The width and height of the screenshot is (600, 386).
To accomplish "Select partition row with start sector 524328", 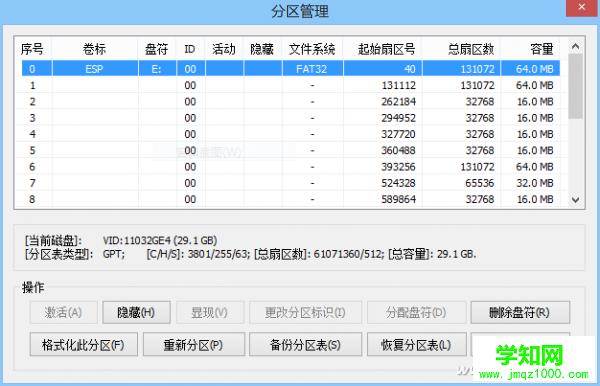I will pos(288,183).
